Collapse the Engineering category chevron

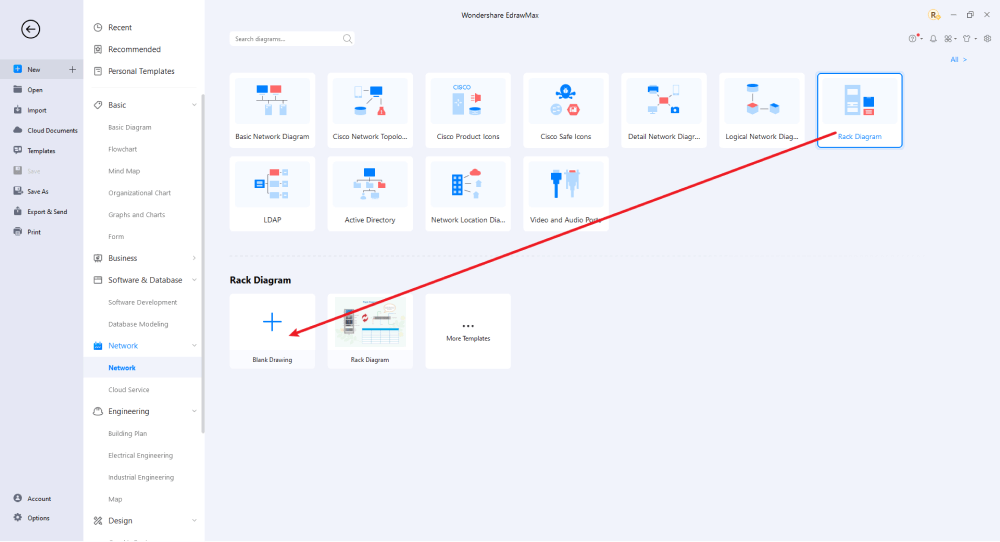194,411
